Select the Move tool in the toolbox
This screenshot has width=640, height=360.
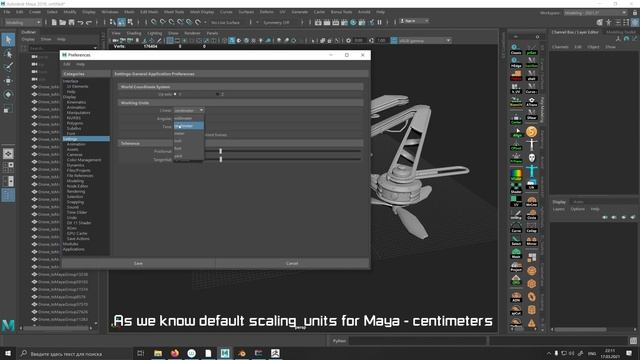pyautogui.click(x=8, y=81)
